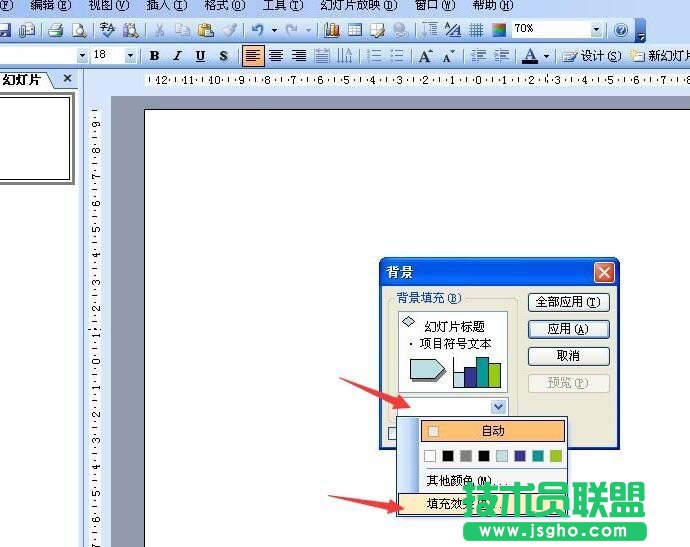
Task: Select the slide thumbnail in the panel
Action: pos(35,138)
